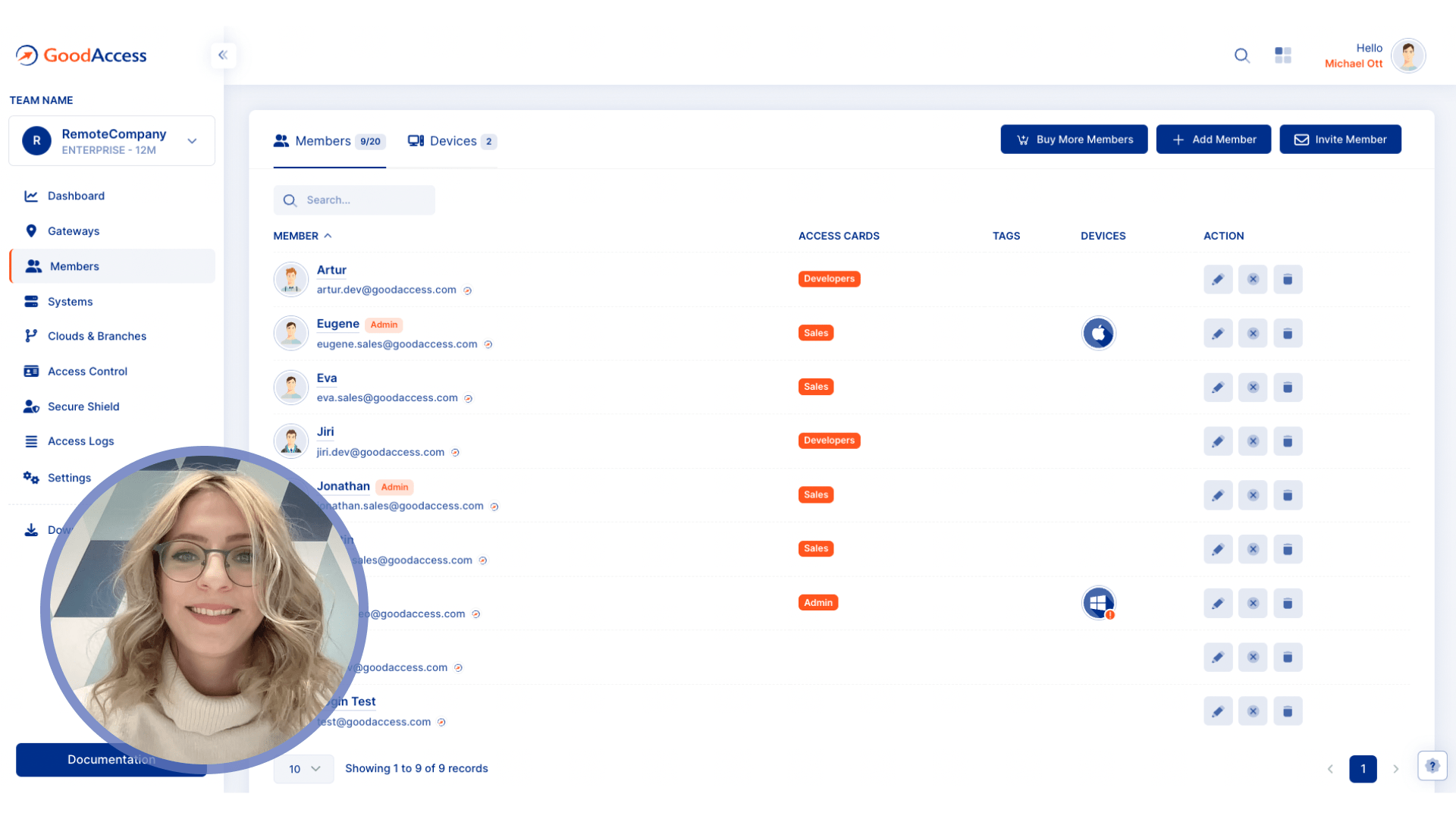The height and width of the screenshot is (819, 1456).
Task: Open the global search magnifier in the top bar
Action: pyautogui.click(x=1241, y=55)
